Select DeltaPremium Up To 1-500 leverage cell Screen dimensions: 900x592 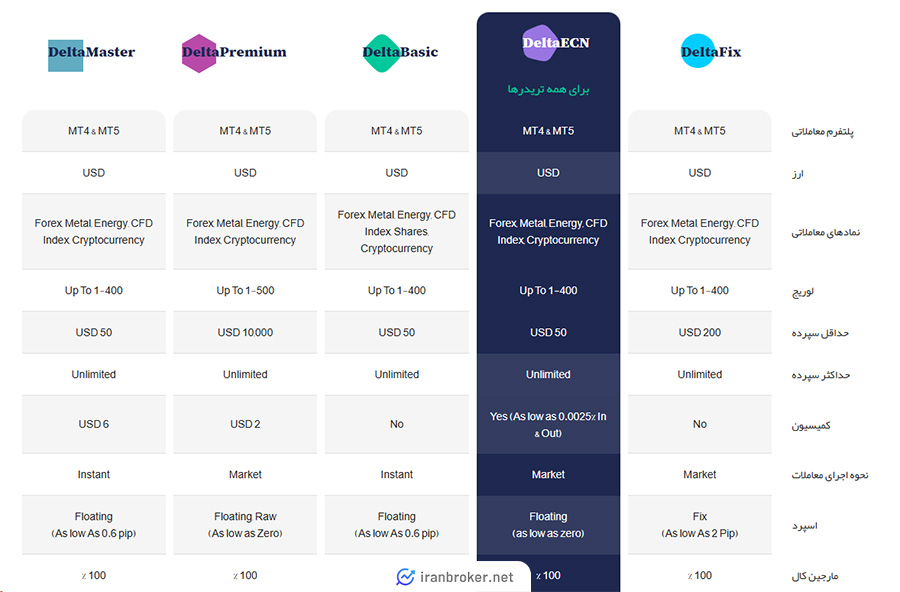245,291
